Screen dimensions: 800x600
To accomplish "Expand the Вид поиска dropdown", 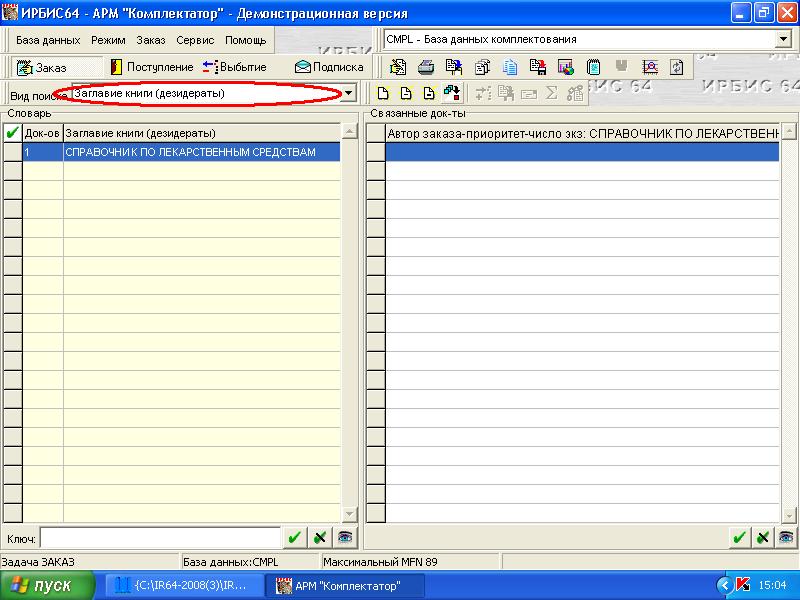I will pos(349,93).
